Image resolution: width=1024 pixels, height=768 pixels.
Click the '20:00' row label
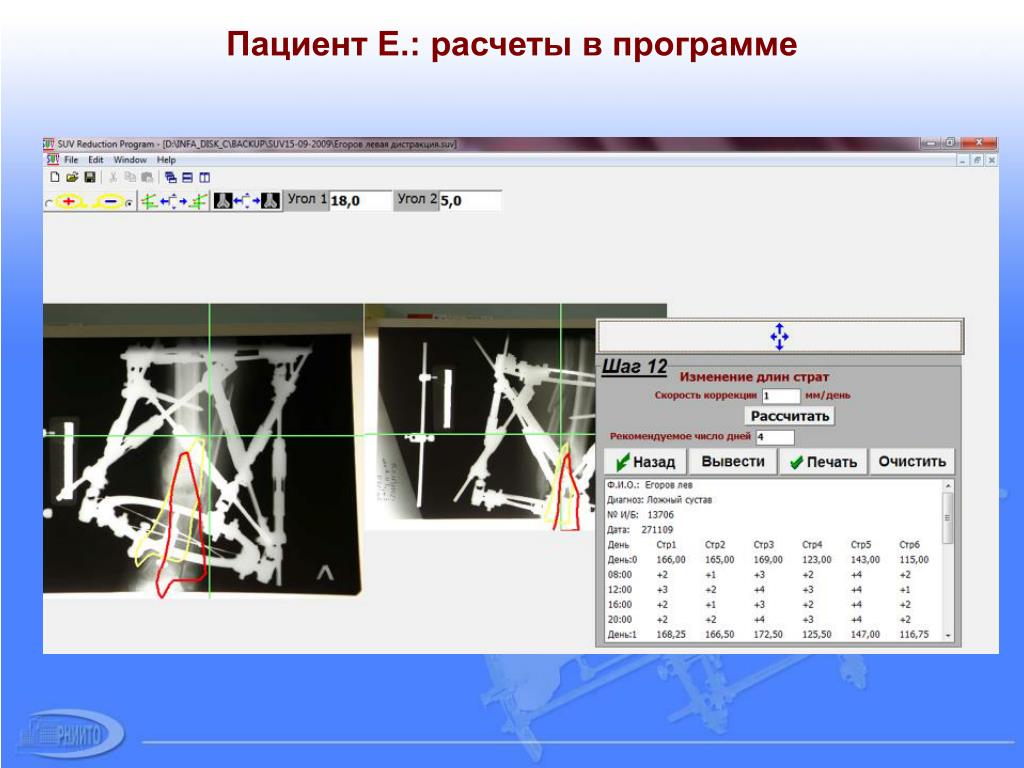click(620, 620)
